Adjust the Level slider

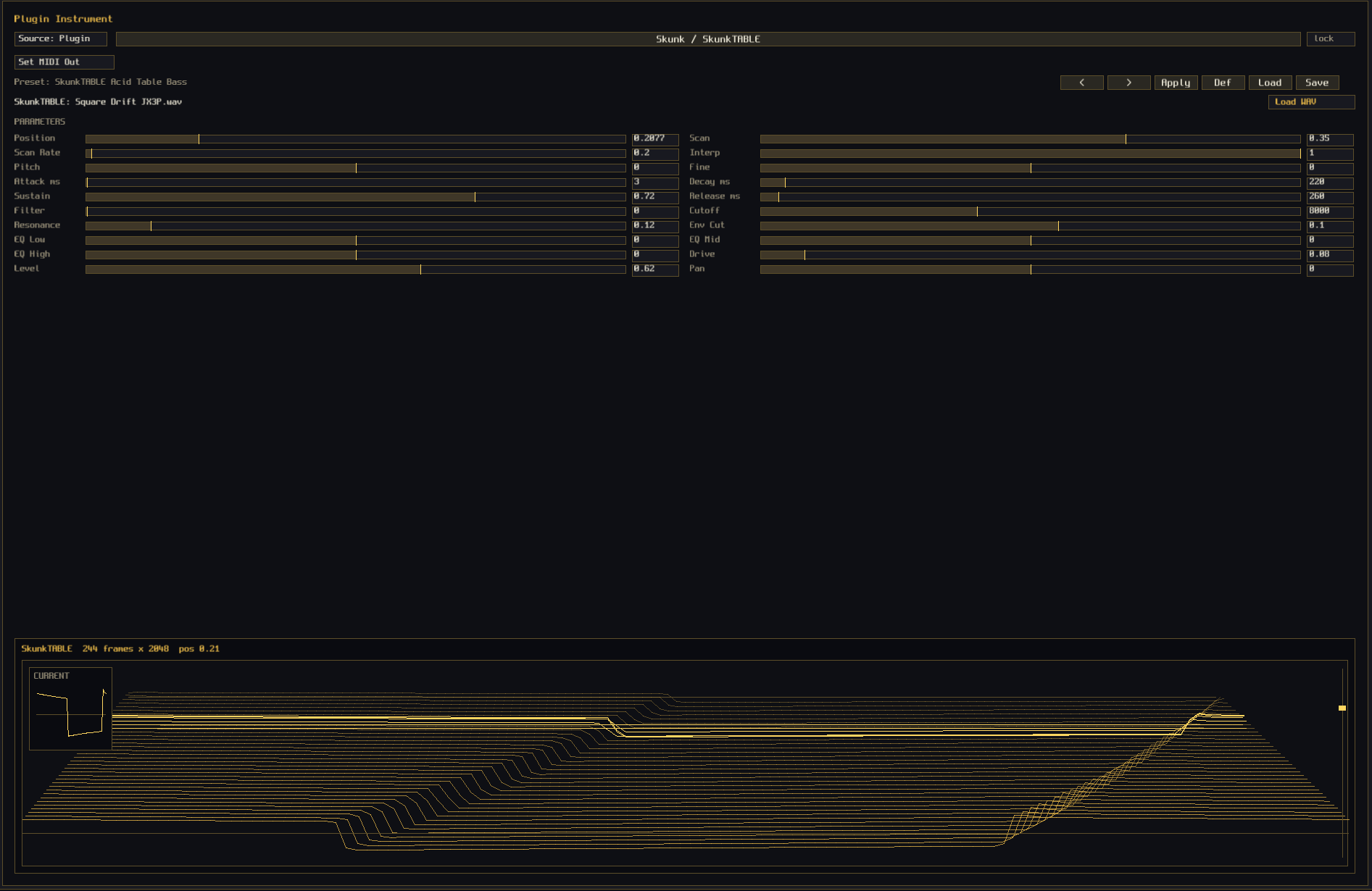(x=355, y=269)
